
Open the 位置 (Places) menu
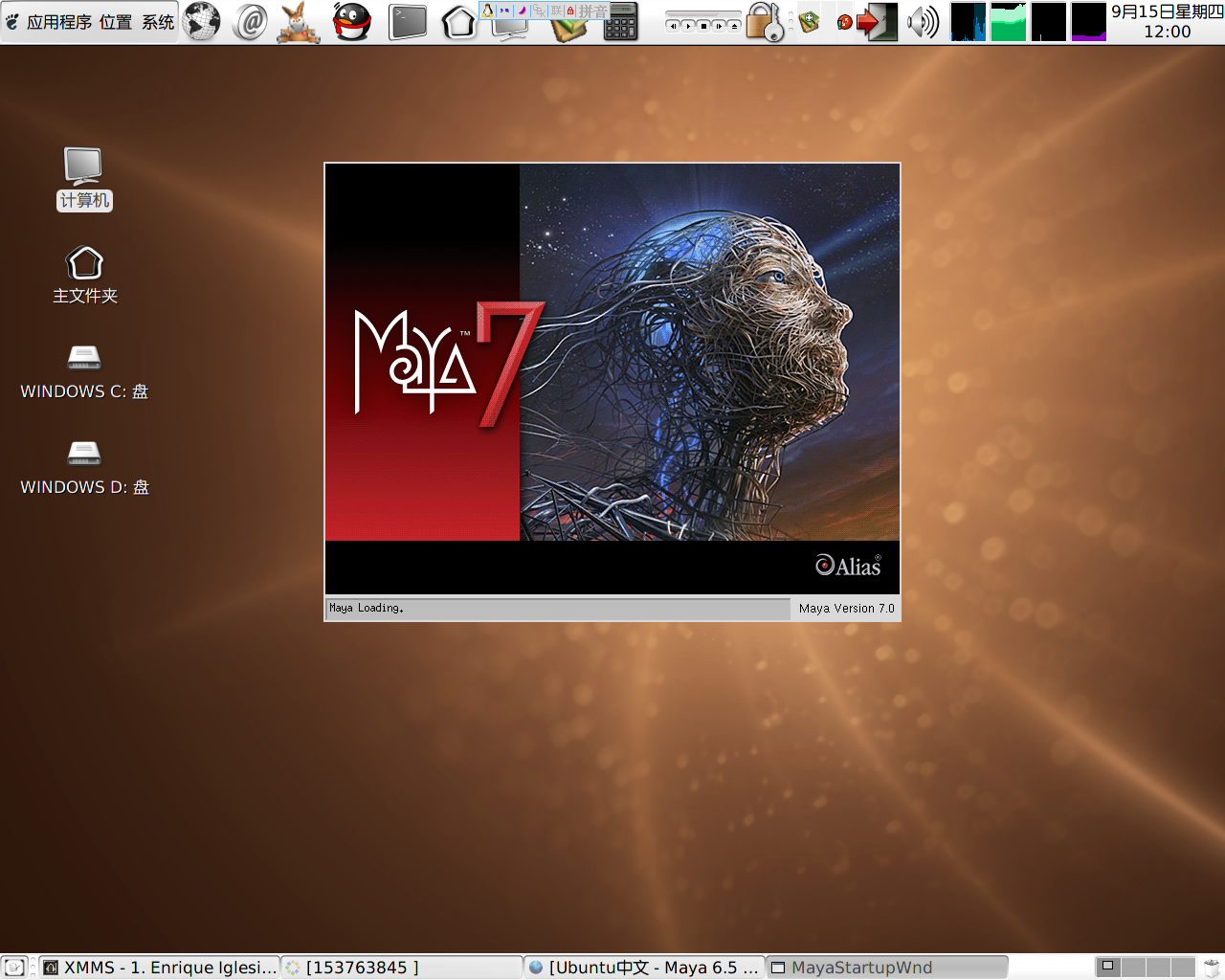(116, 22)
